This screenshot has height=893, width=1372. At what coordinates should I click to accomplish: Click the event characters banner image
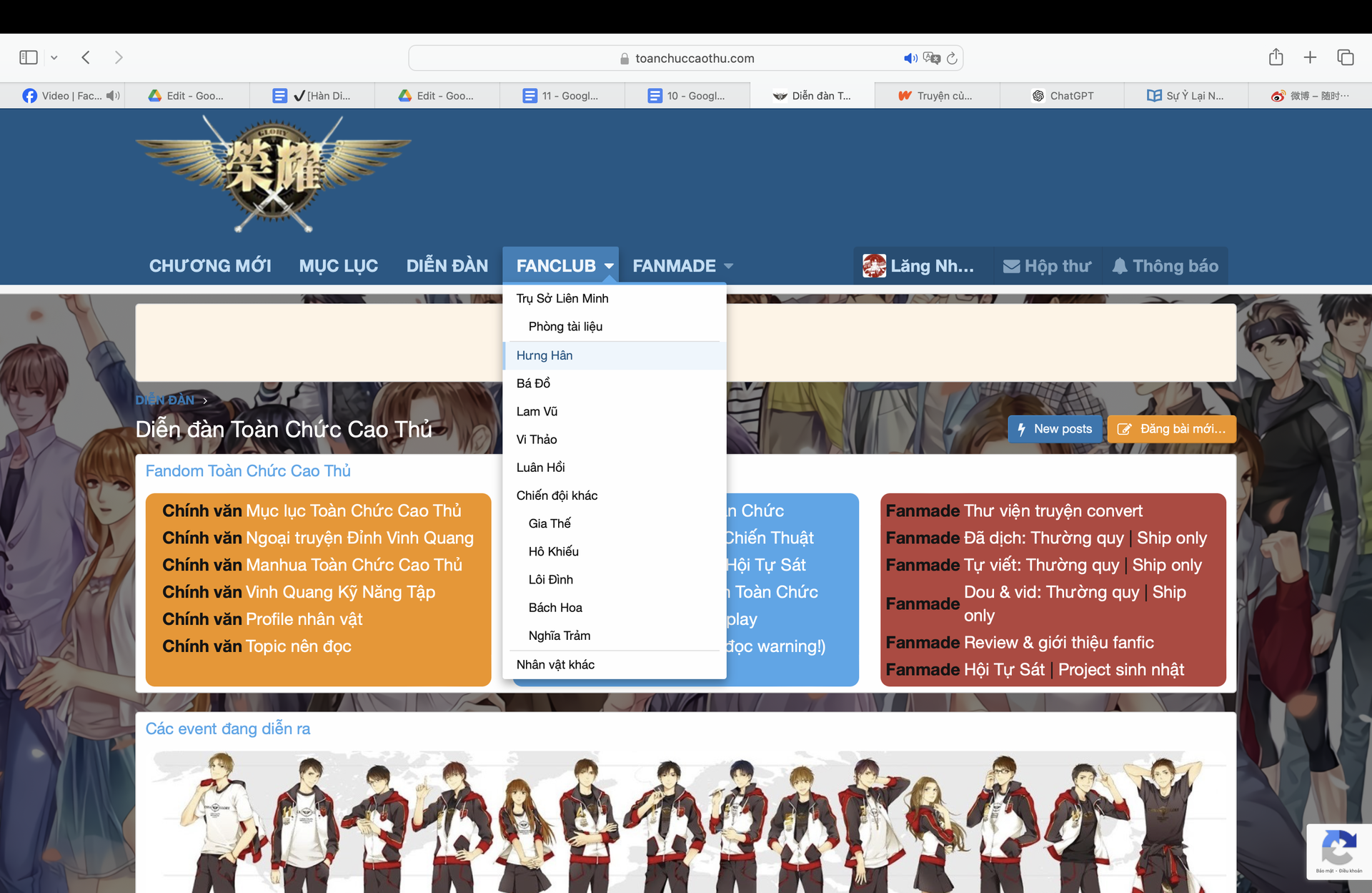[x=686, y=821]
